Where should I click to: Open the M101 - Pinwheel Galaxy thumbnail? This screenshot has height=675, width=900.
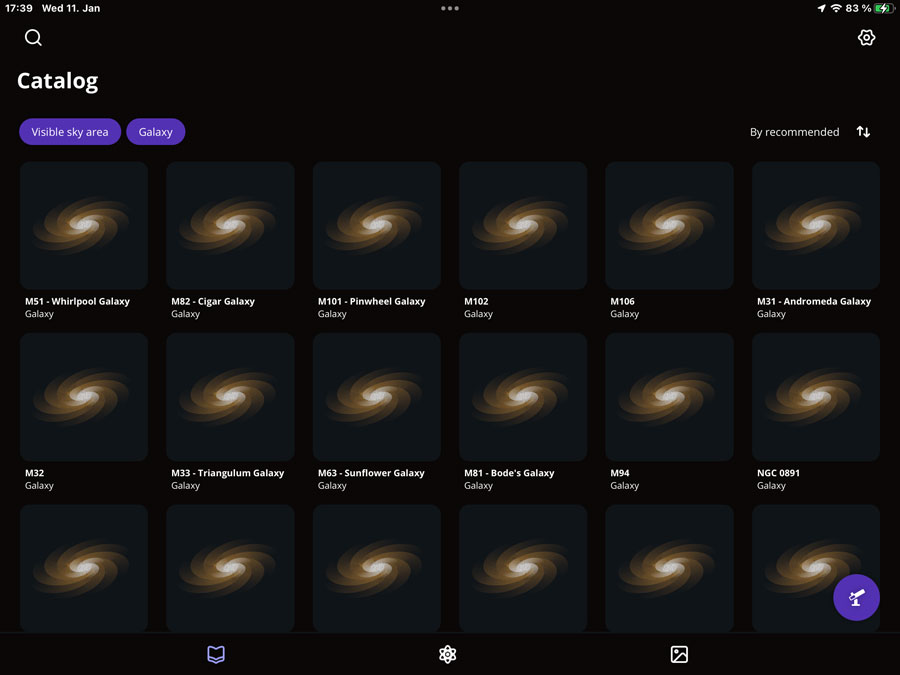(x=377, y=226)
